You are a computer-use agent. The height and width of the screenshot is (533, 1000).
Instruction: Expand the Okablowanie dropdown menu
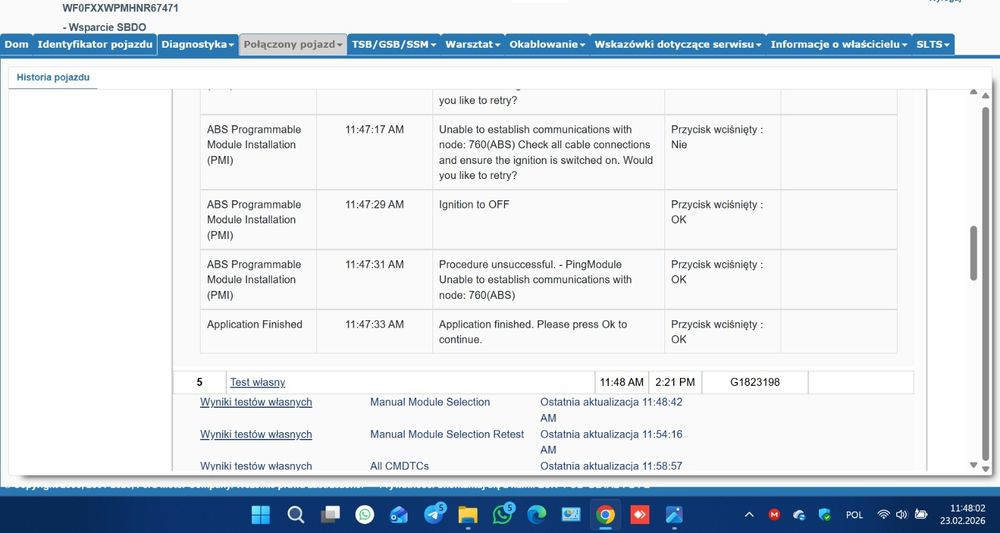[547, 45]
